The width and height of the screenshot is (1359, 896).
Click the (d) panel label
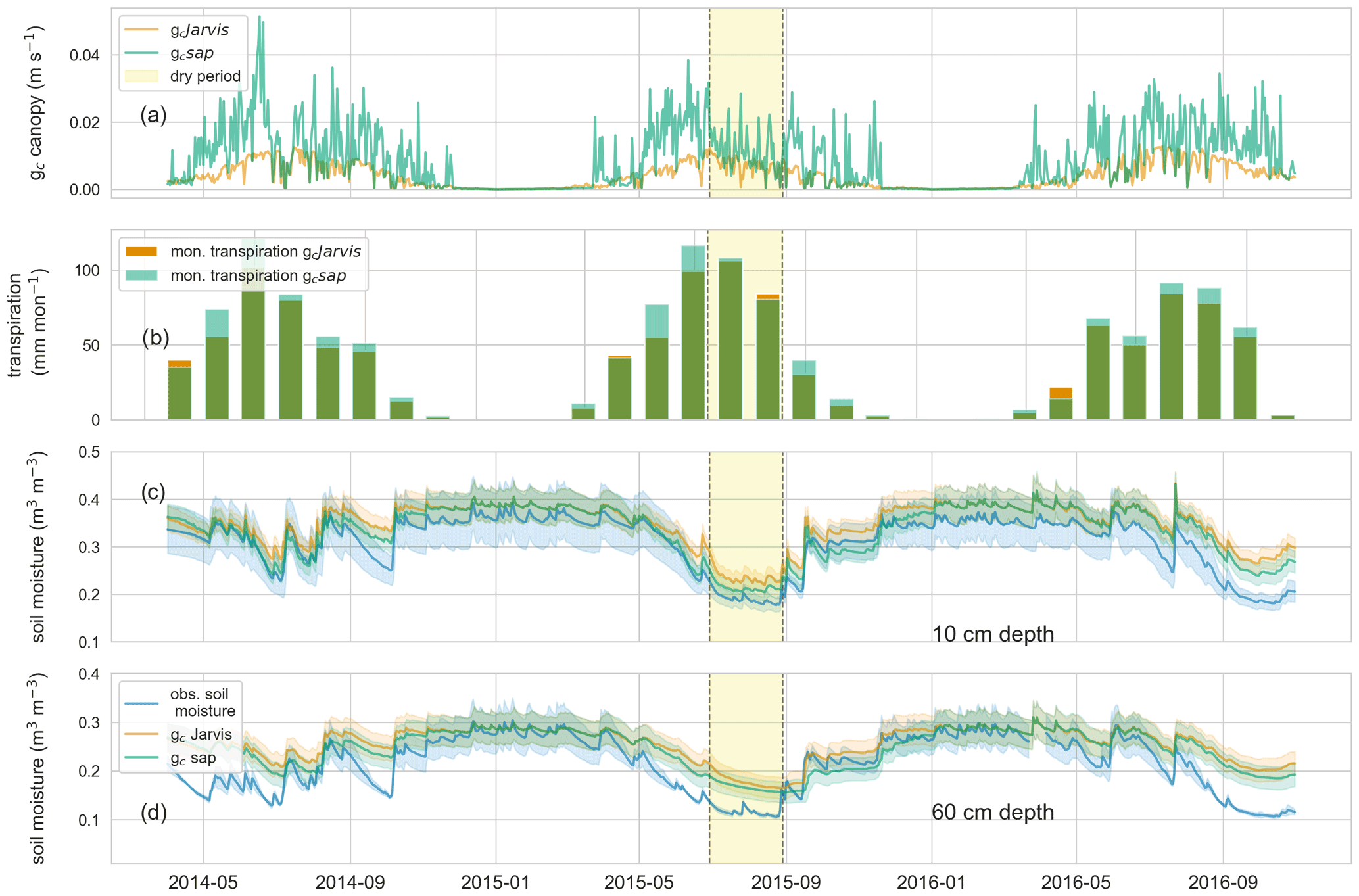click(154, 813)
